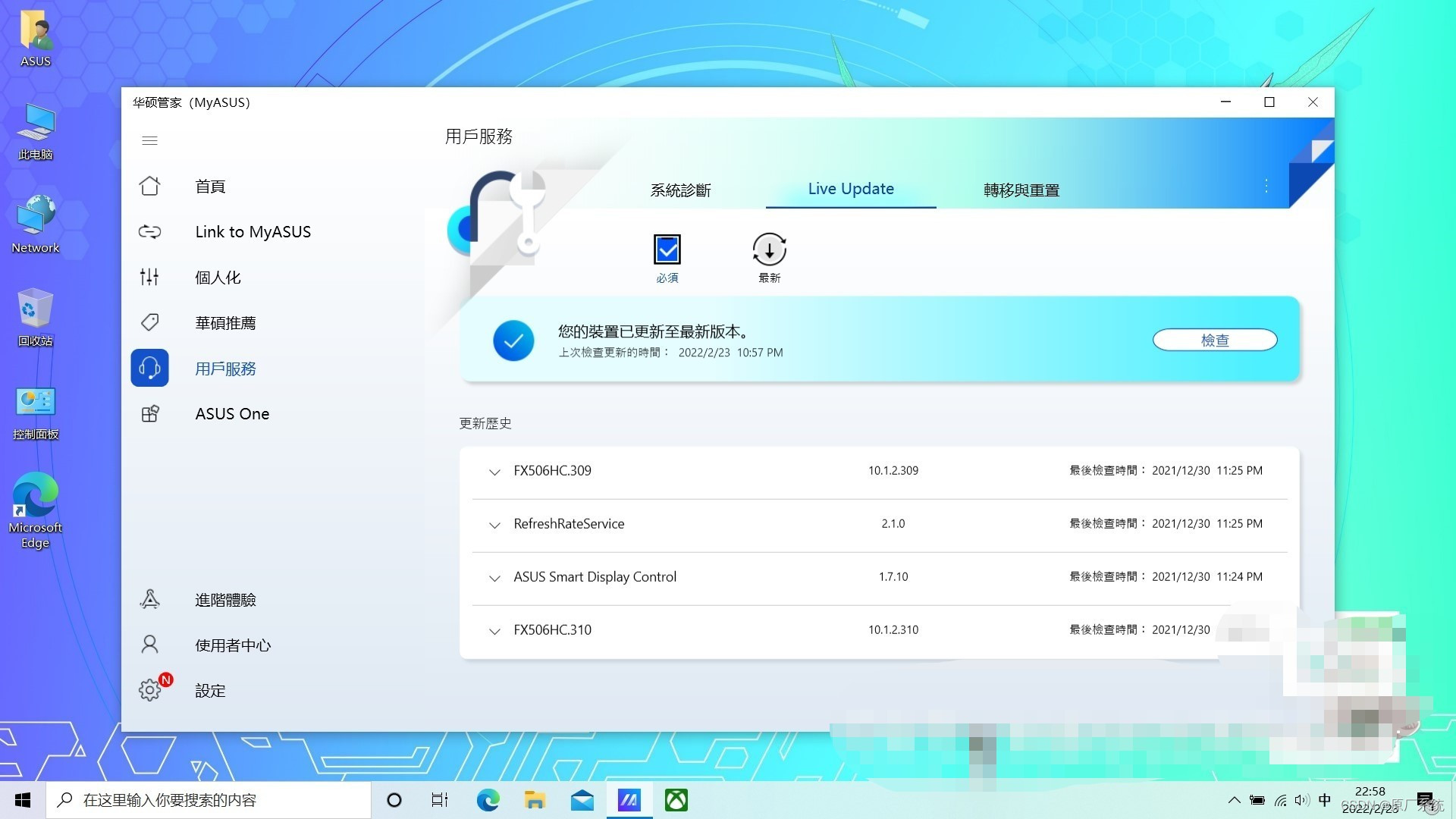Image resolution: width=1456 pixels, height=819 pixels.
Task: Open the 轉移與重置 tab
Action: click(x=1020, y=190)
